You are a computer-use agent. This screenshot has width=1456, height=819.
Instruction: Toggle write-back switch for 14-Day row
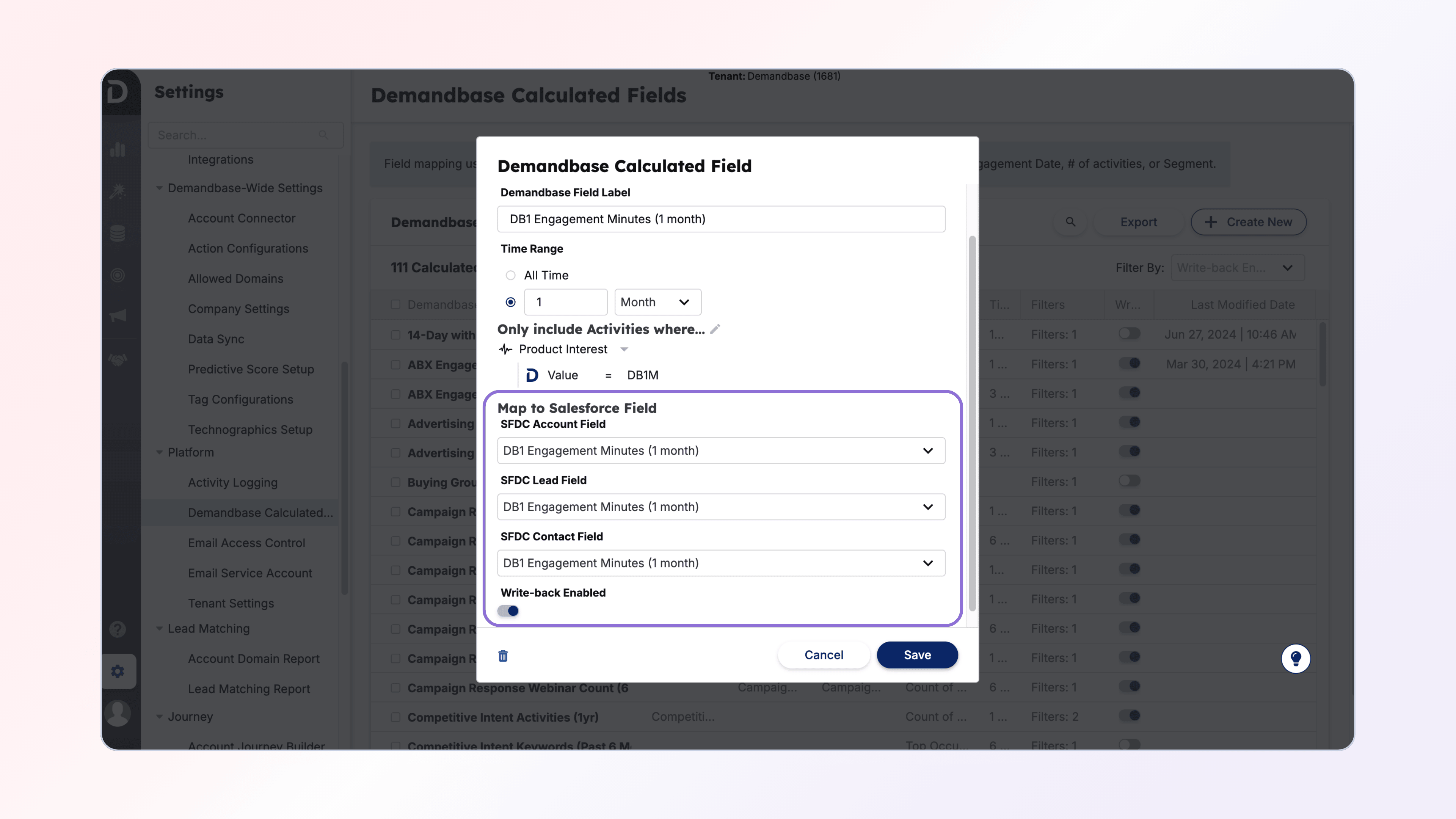tap(1129, 334)
